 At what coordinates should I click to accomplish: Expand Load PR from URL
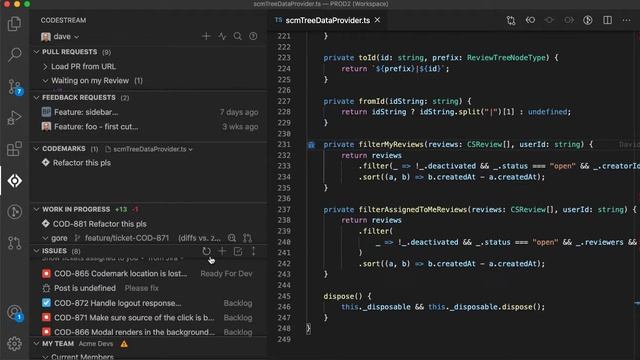click(x=45, y=67)
